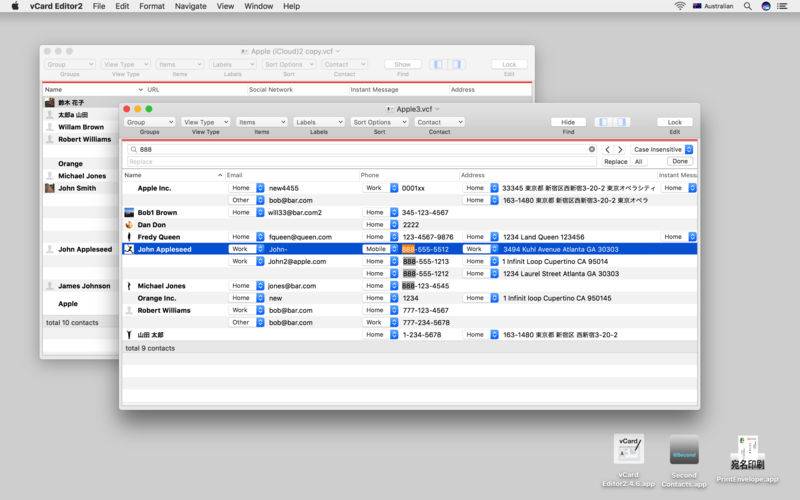Screen dimensions: 800x500
Task: Open the Sort Options dropdown
Action: coord(379,122)
